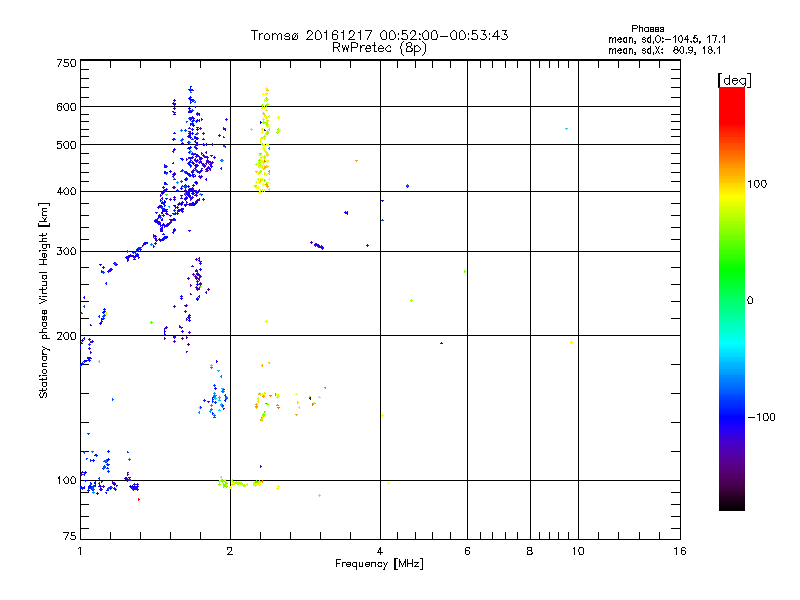Click the 'Phases' legend heading
The height and width of the screenshot is (600, 800).
647,29
